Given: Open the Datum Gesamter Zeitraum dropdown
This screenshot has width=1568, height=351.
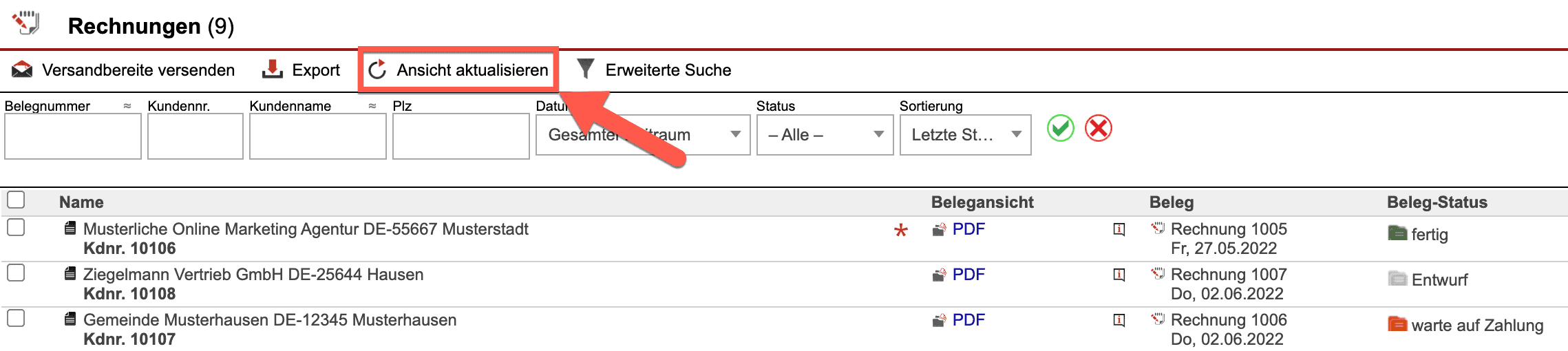Looking at the screenshot, I should 642,135.
